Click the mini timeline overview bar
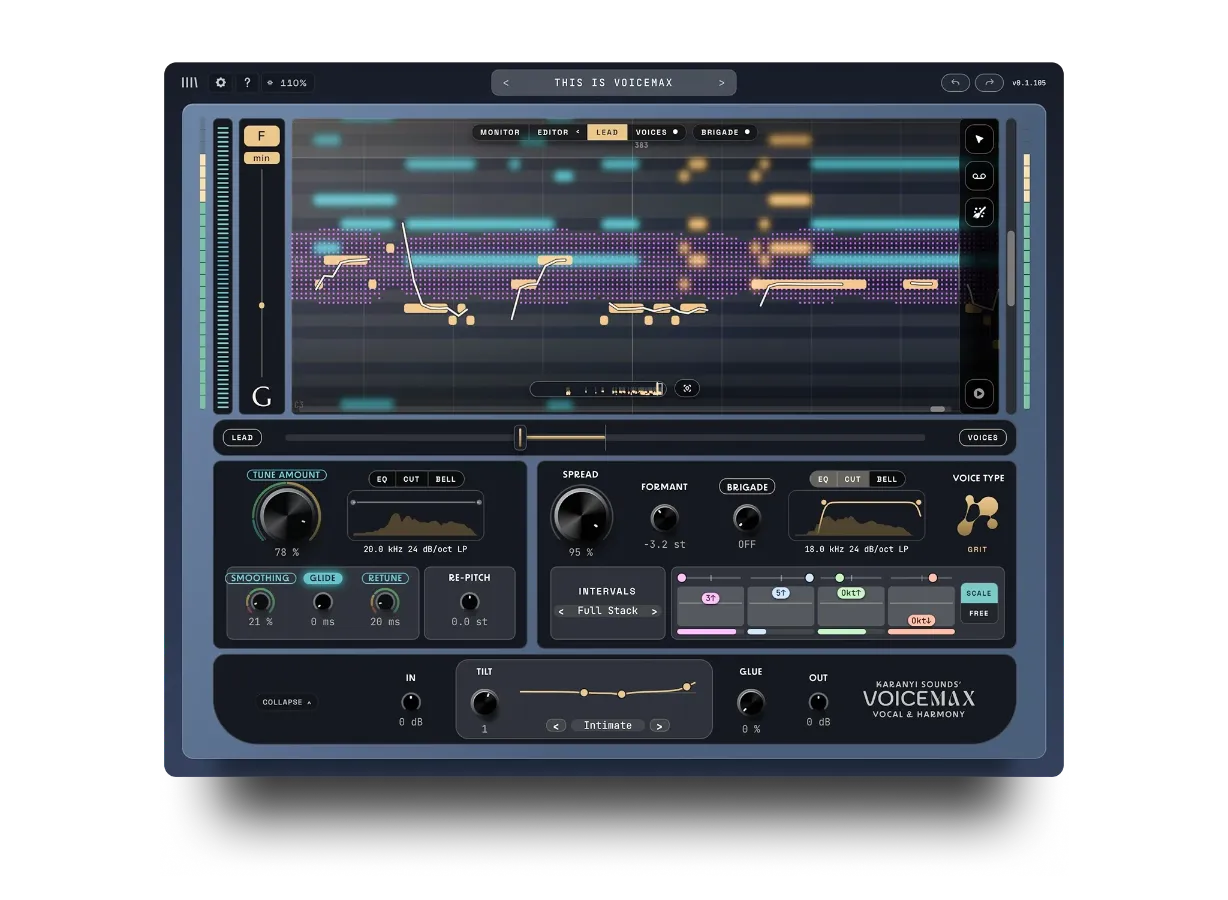This screenshot has width=1228, height=900. coord(598,389)
